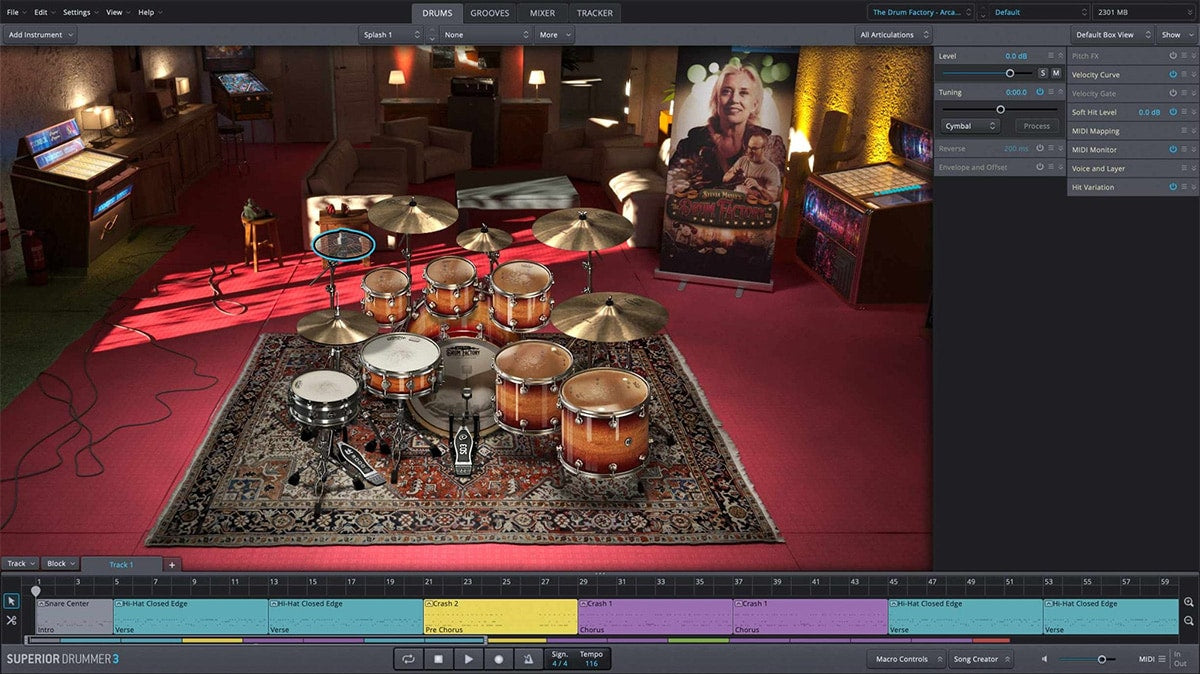Toggle the Tuning power button

pyautogui.click(x=1040, y=92)
